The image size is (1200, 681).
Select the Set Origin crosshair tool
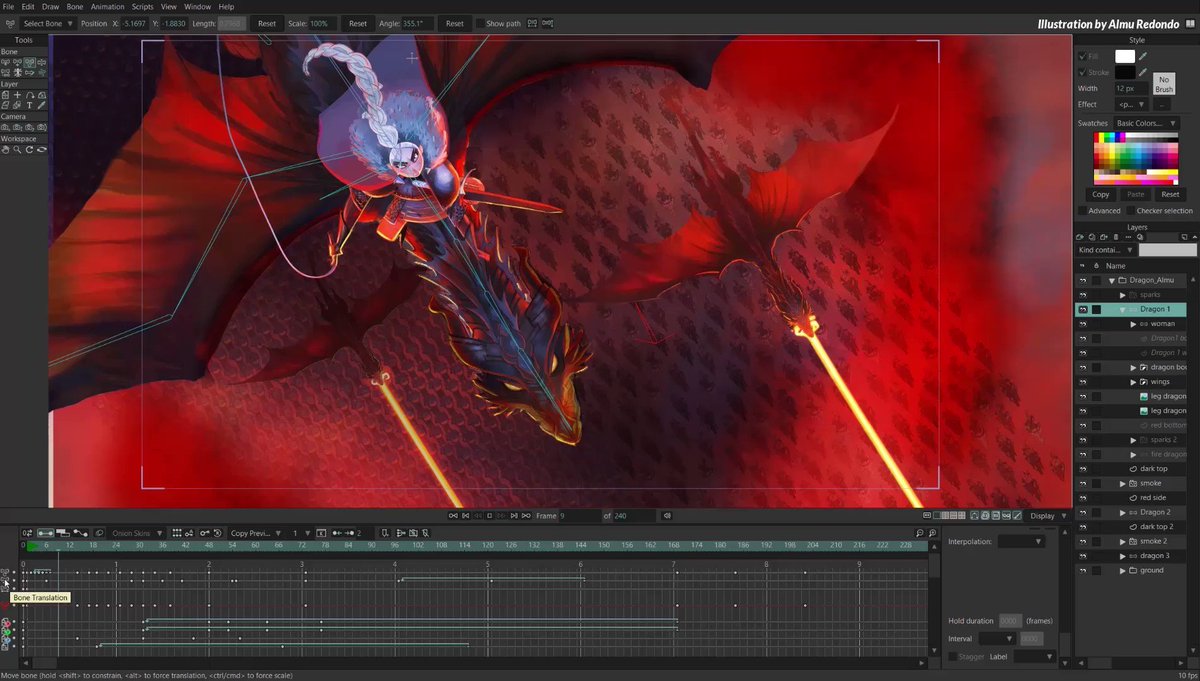[17, 95]
